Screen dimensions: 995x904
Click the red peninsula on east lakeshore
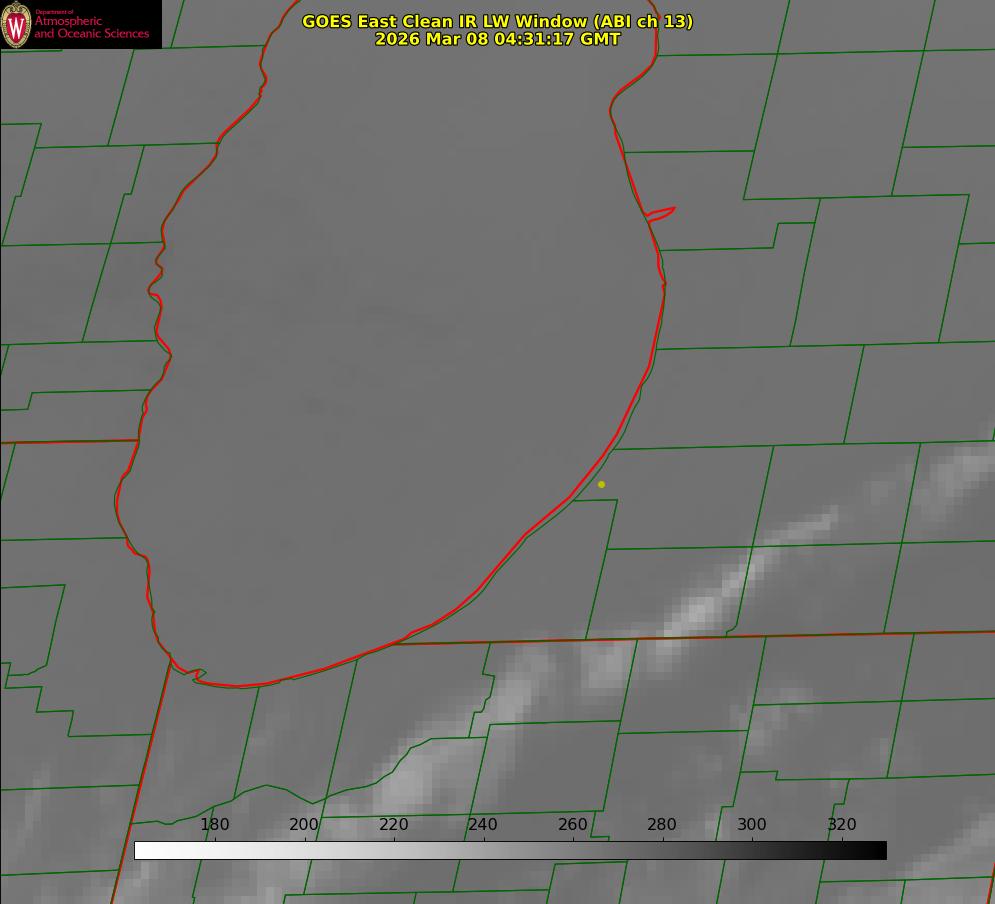click(662, 212)
